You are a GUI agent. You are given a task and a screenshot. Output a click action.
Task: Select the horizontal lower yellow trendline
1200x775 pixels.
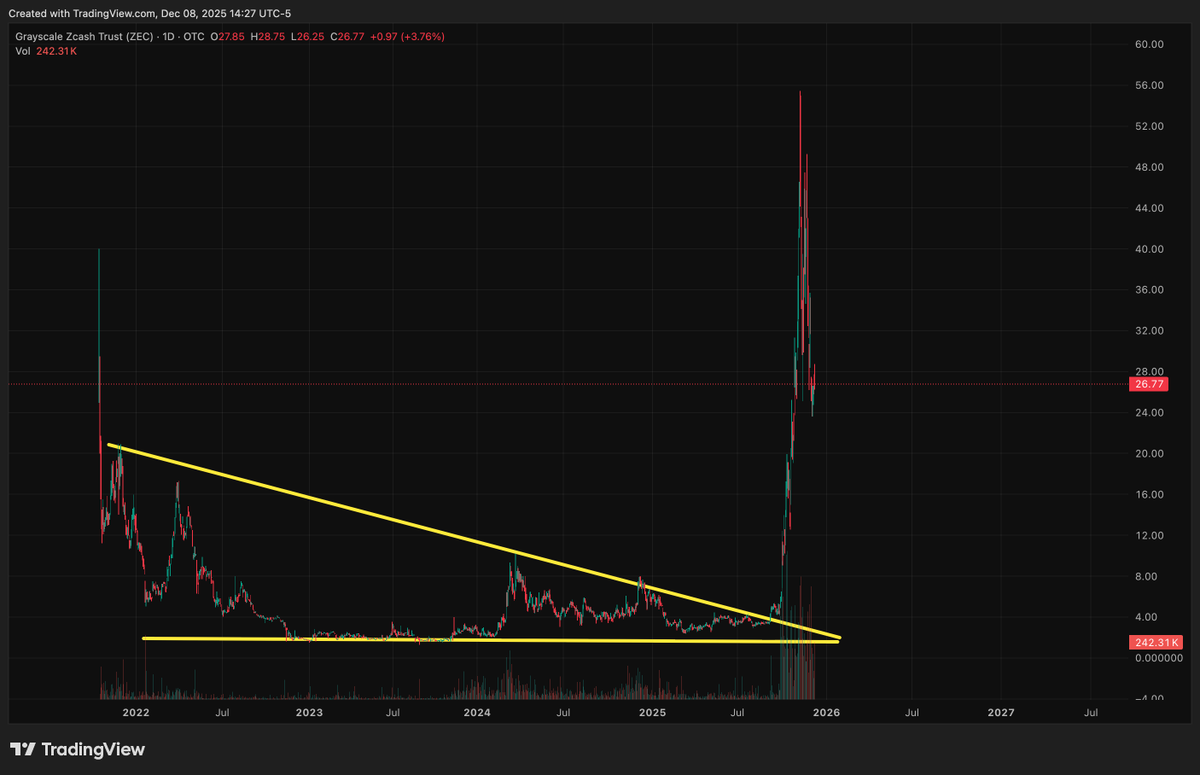click(491, 640)
